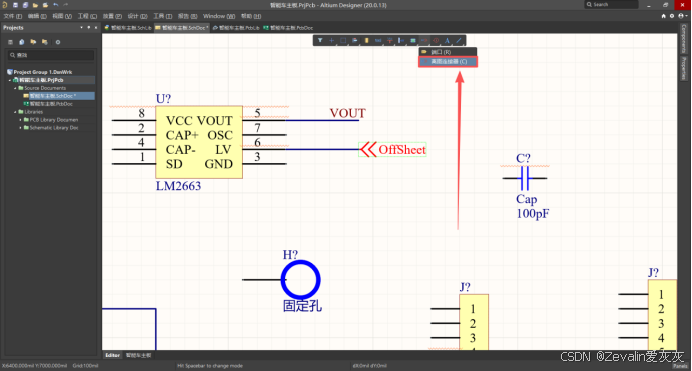
Task: Click the Panels button in status bar
Action: 680,366
